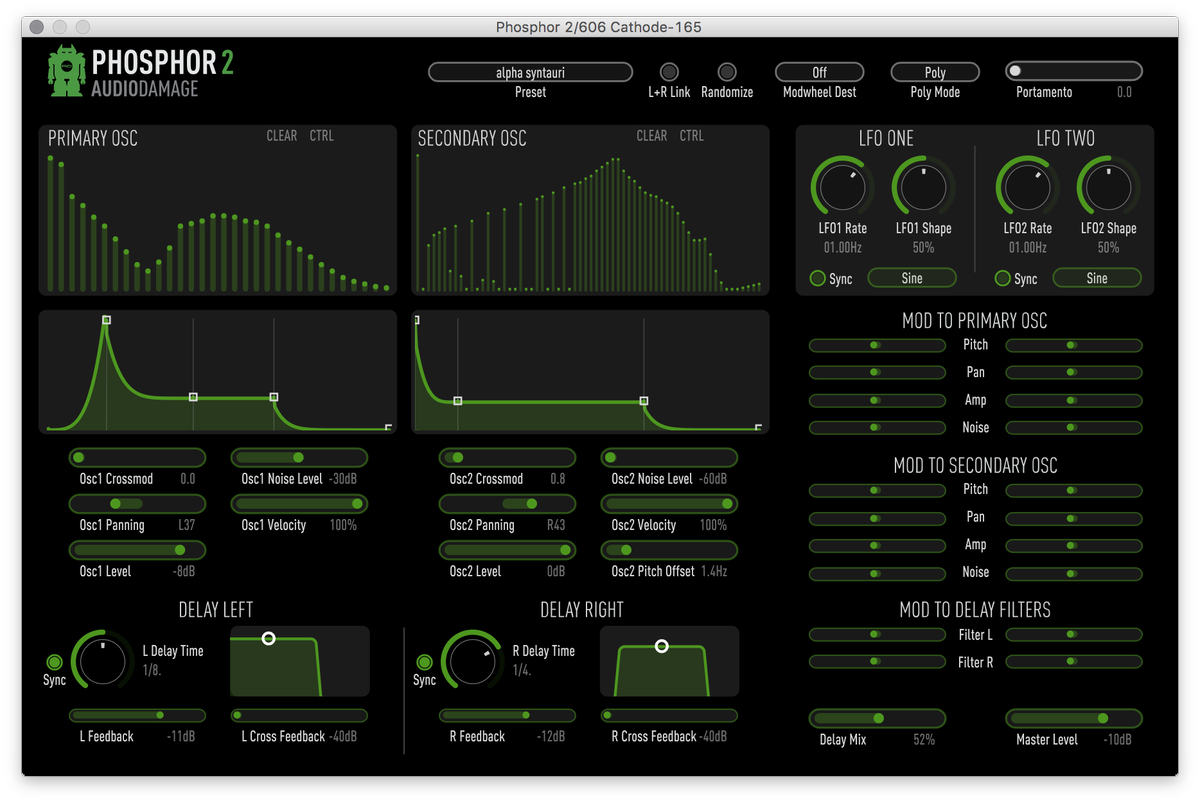Click the Delay Mix slider
The height and width of the screenshot is (803, 1200).
coord(877,719)
